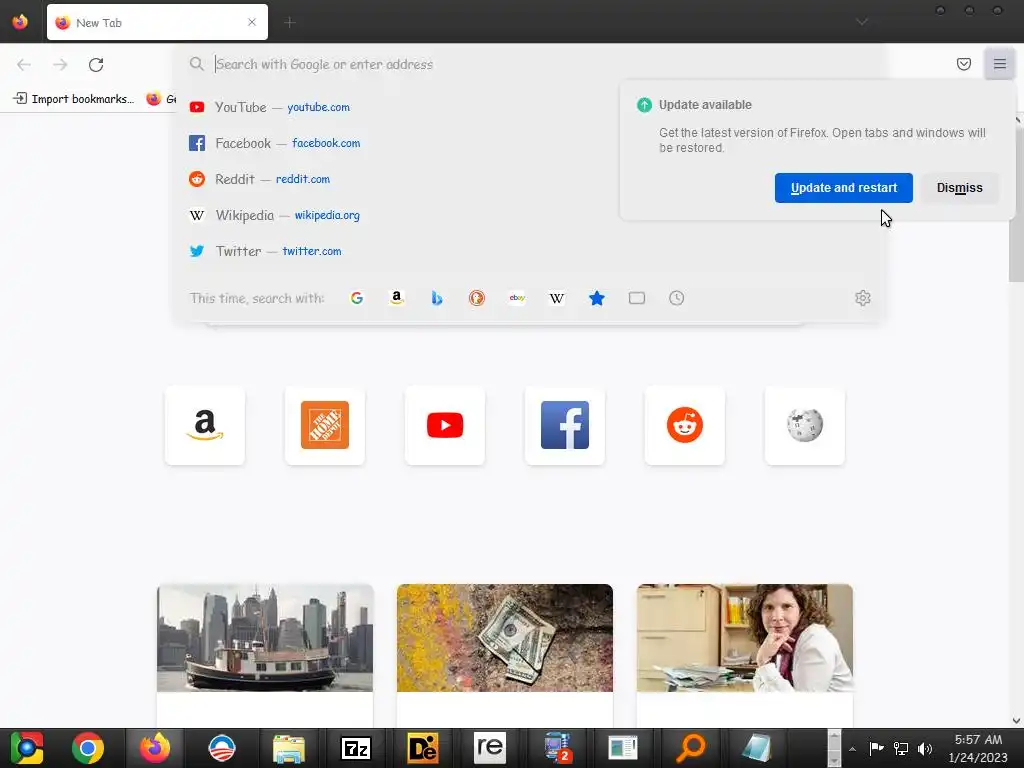
Task: Search this time with Amazon icon
Action: [x=396, y=298]
